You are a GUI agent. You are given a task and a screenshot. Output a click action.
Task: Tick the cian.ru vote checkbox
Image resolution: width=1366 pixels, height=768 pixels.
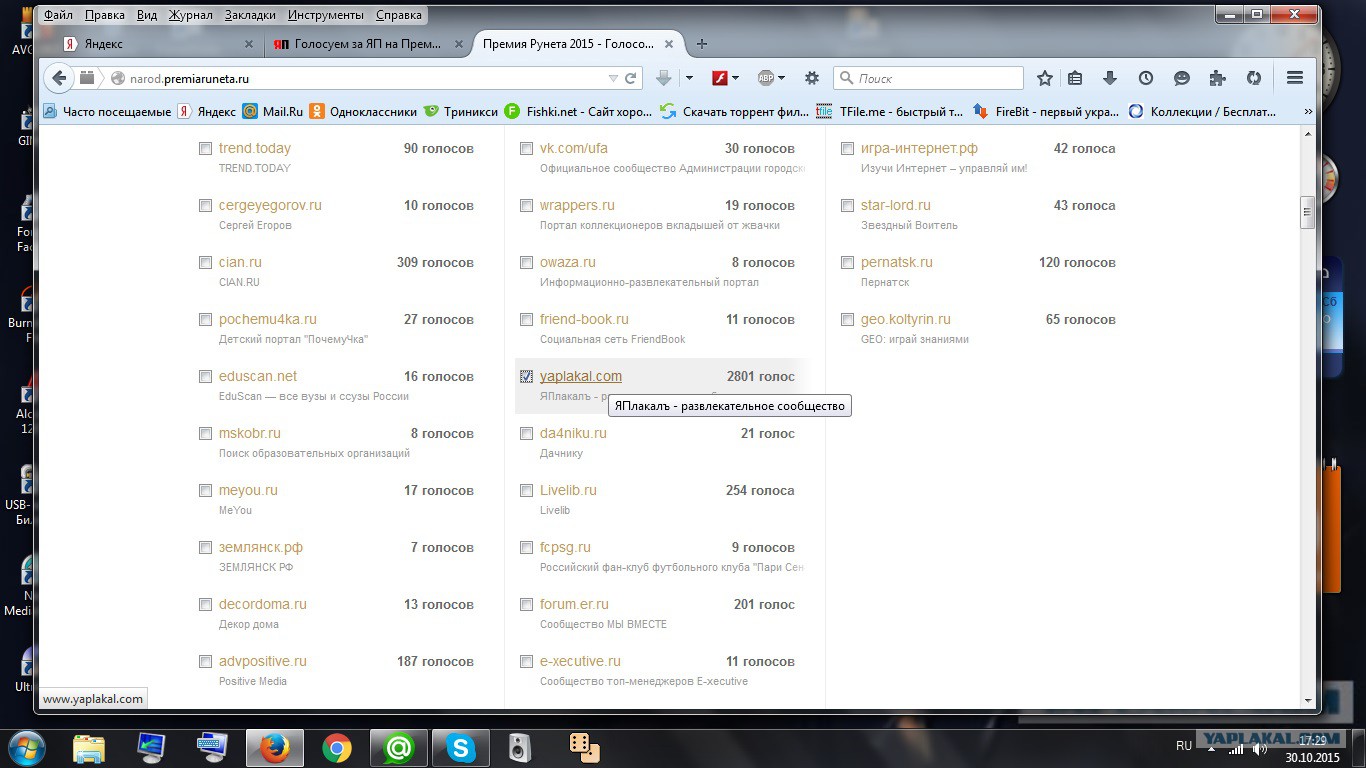point(205,263)
